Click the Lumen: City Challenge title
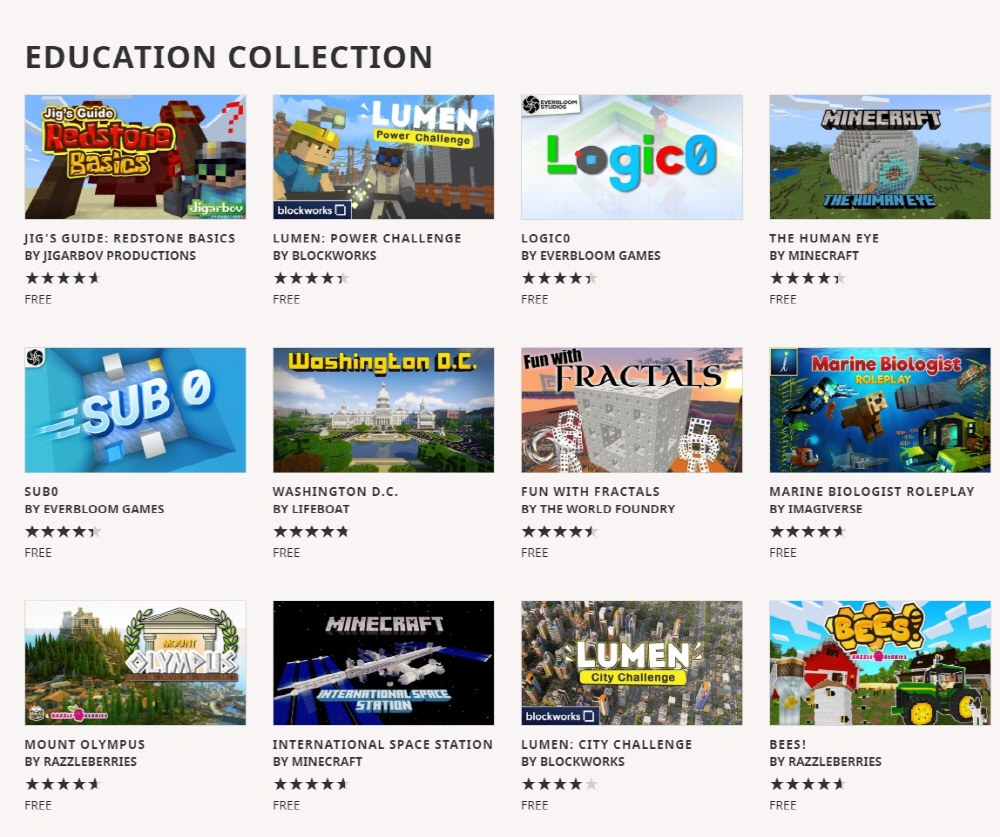 pyautogui.click(x=606, y=744)
